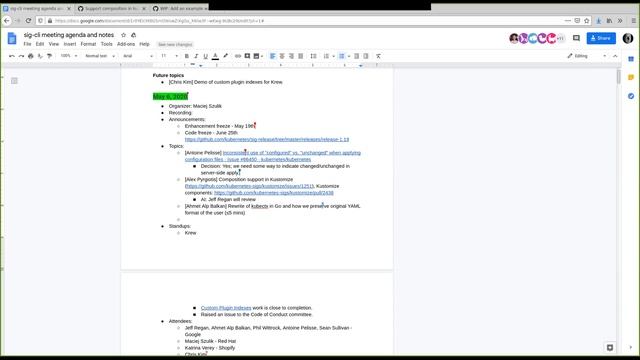Open the Add-ons menu
640x360 pixels.
click(x=126, y=44)
